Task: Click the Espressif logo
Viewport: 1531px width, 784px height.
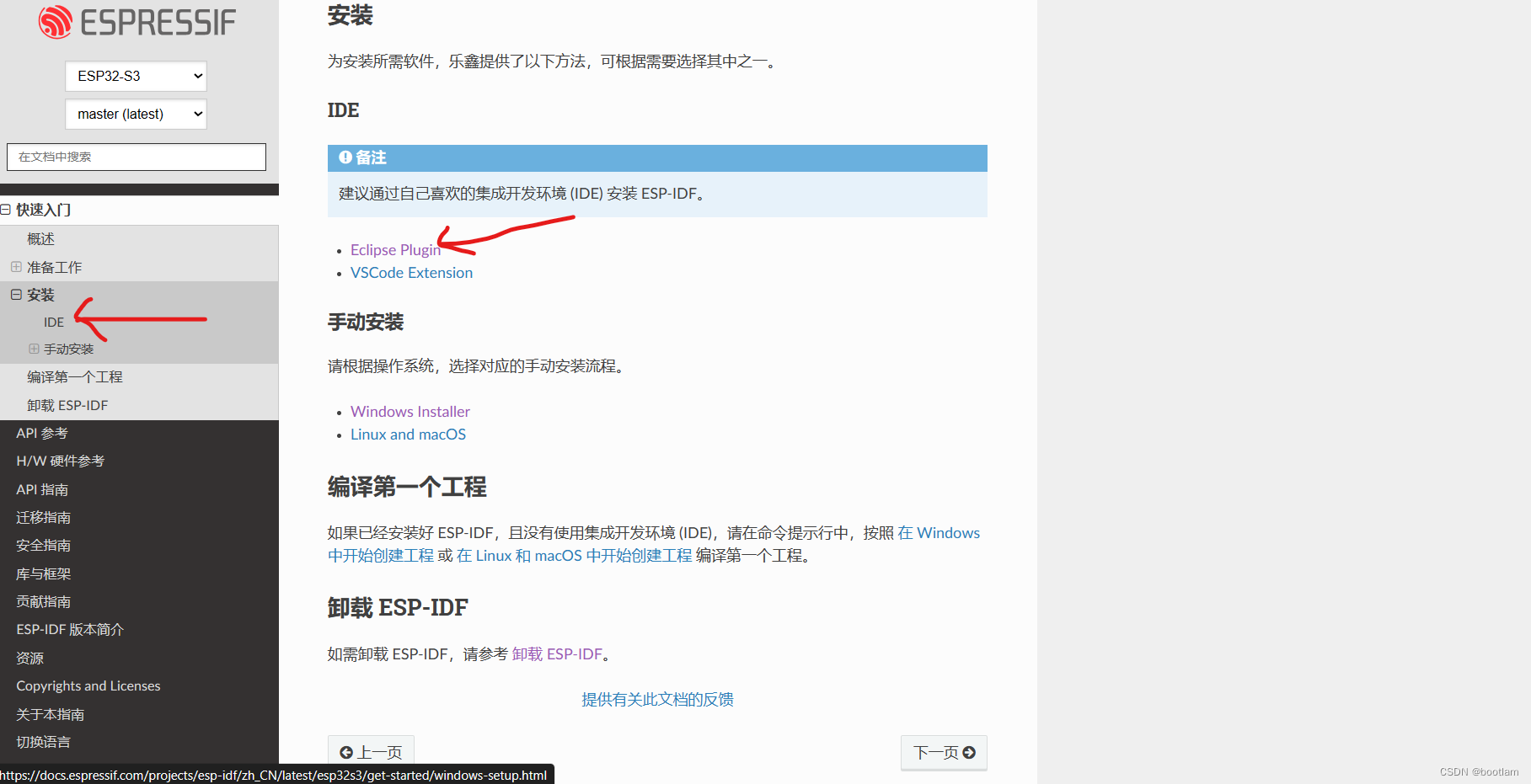Action: click(137, 22)
